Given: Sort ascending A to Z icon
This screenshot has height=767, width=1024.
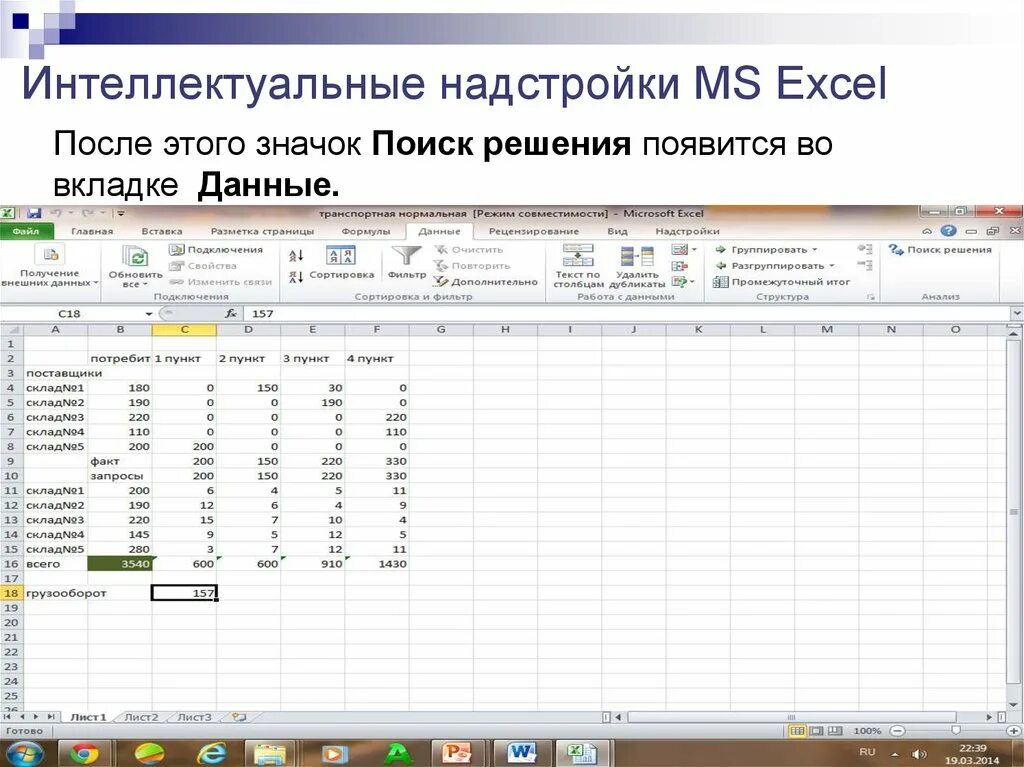Looking at the screenshot, I should click(296, 255).
